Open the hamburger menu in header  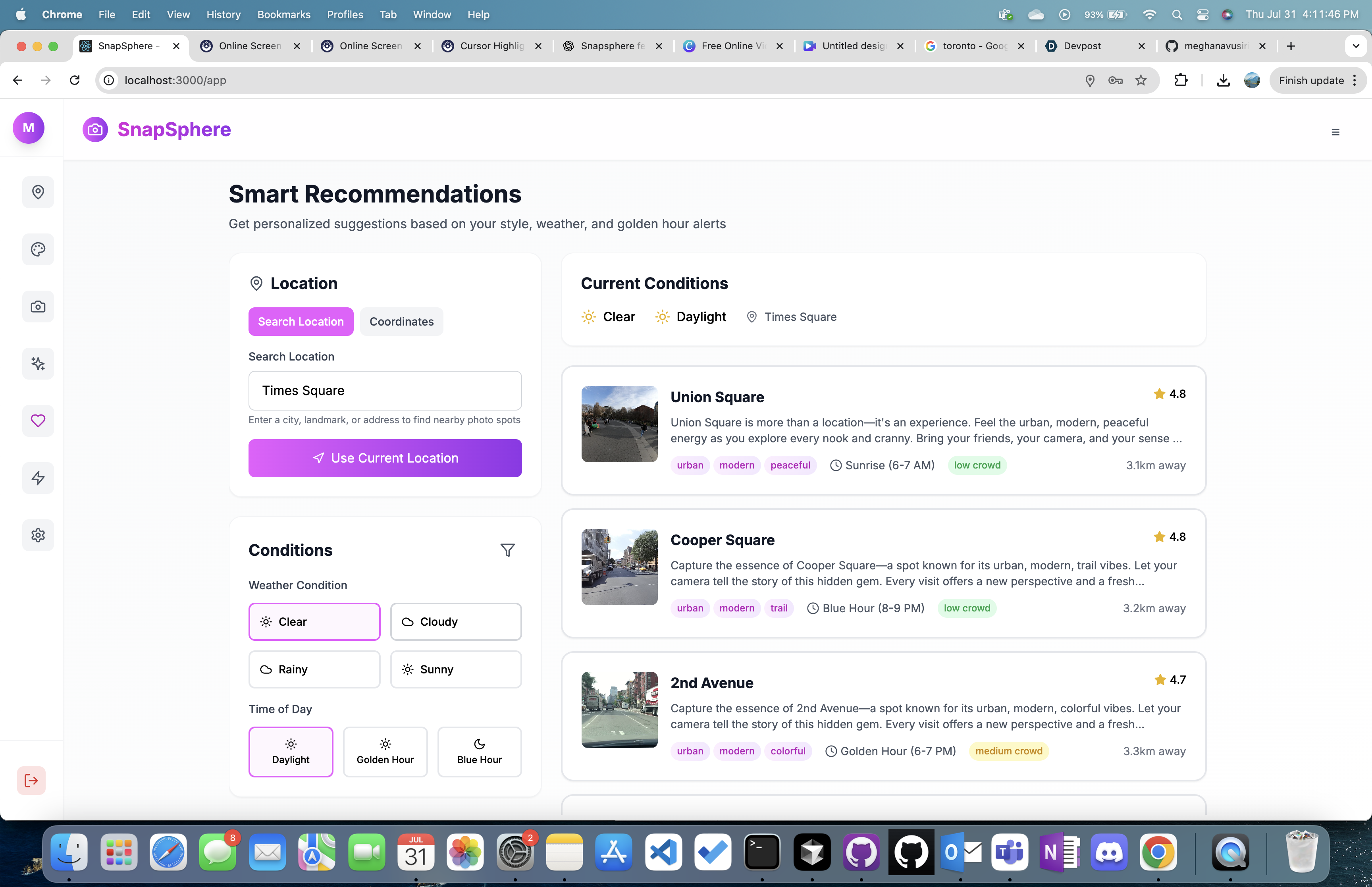point(1335,133)
